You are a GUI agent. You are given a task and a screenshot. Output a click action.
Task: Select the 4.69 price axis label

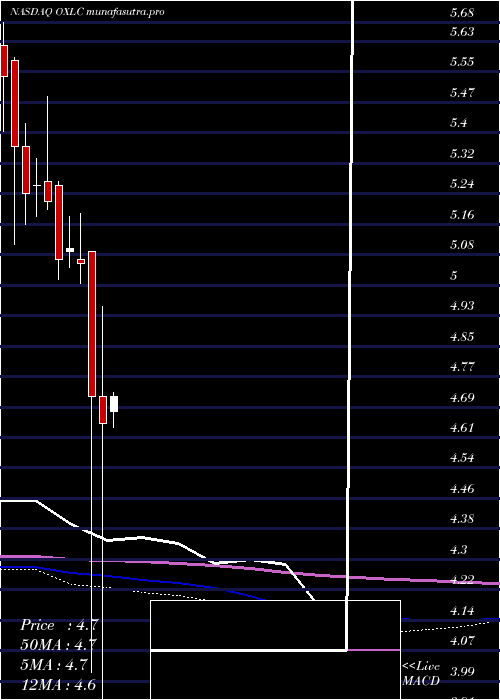click(x=462, y=398)
